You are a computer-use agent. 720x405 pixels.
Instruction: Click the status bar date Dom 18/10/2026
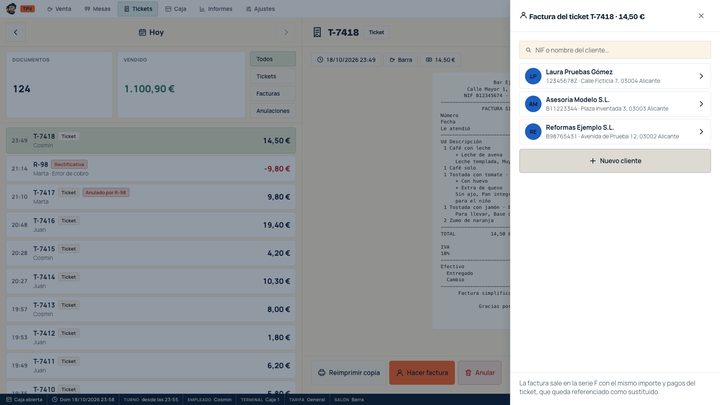(x=83, y=399)
